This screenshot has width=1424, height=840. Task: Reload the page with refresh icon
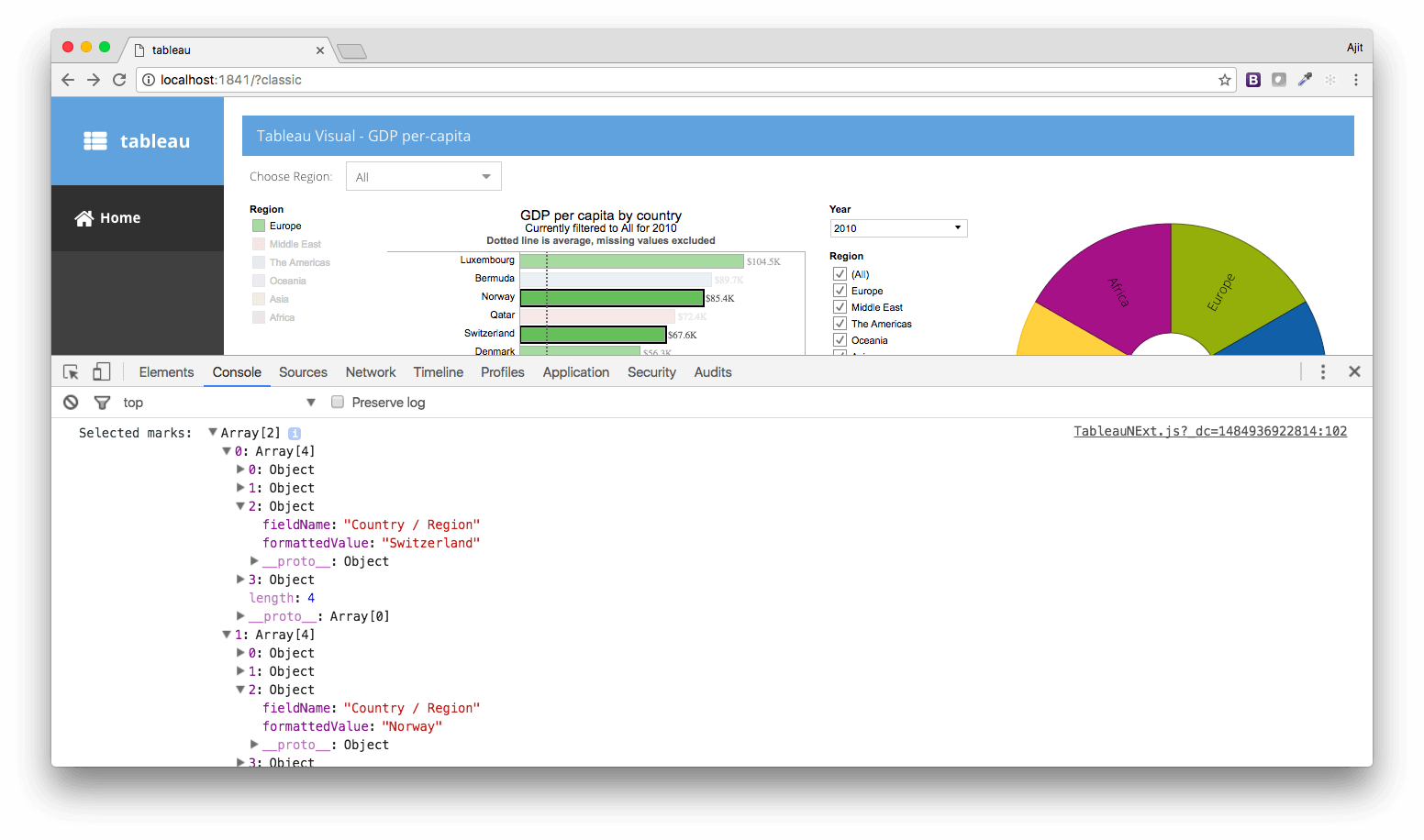pyautogui.click(x=119, y=80)
